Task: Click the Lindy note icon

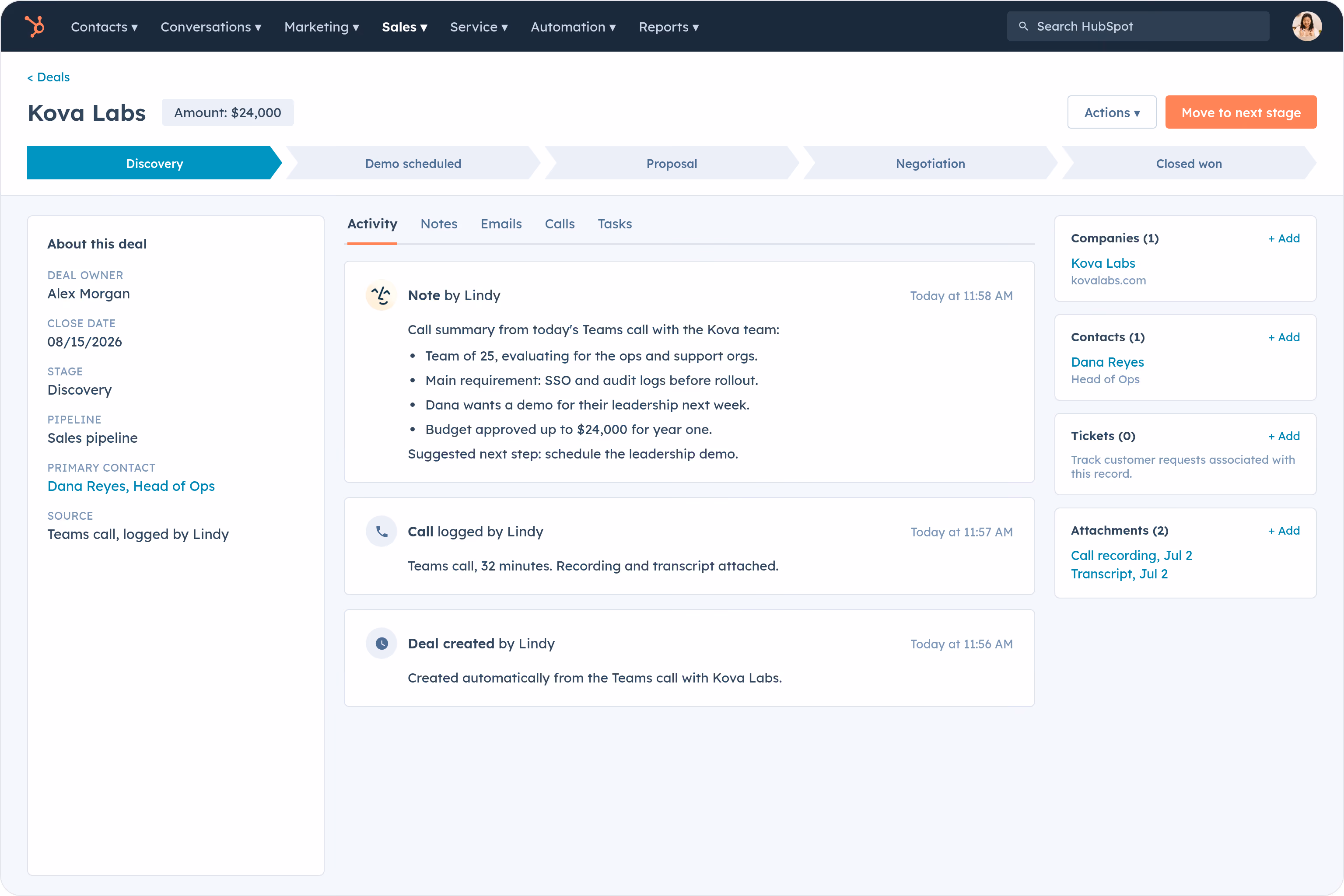Action: tap(381, 295)
